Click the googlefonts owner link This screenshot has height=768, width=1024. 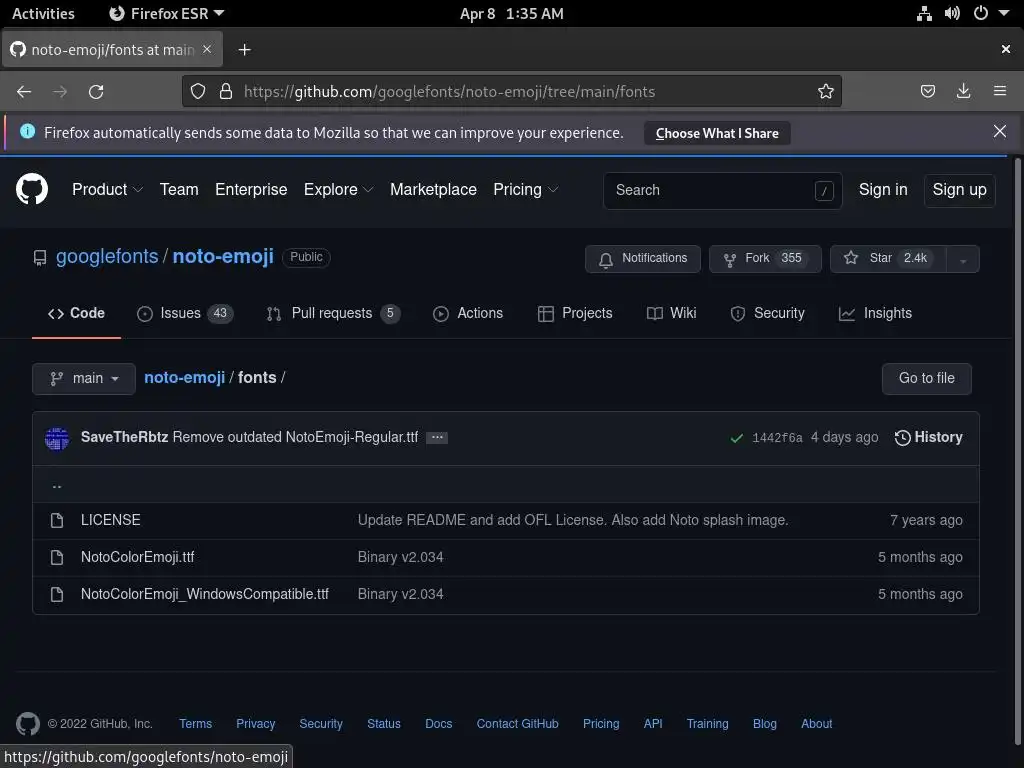(x=107, y=257)
